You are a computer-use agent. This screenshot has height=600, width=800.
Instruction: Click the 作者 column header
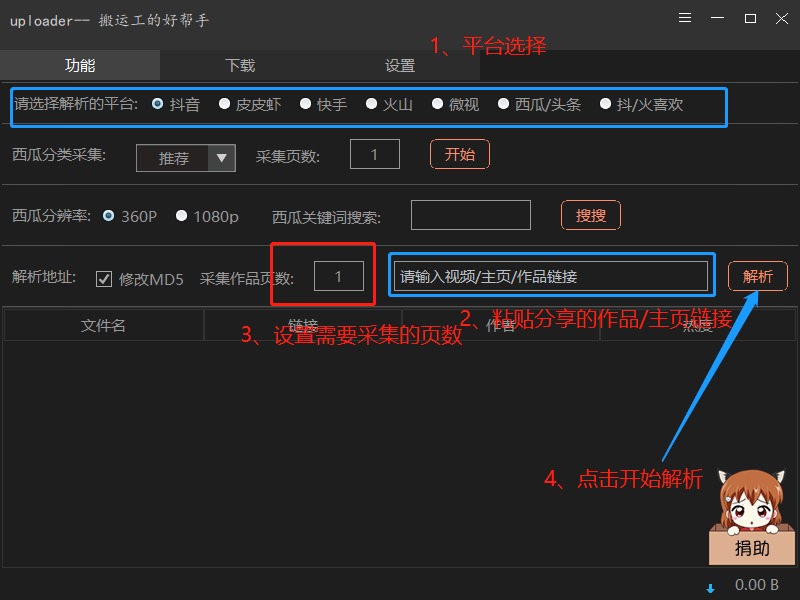[x=501, y=325]
